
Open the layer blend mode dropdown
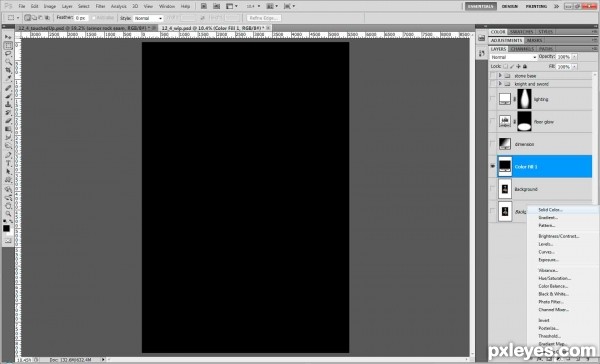[x=513, y=57]
